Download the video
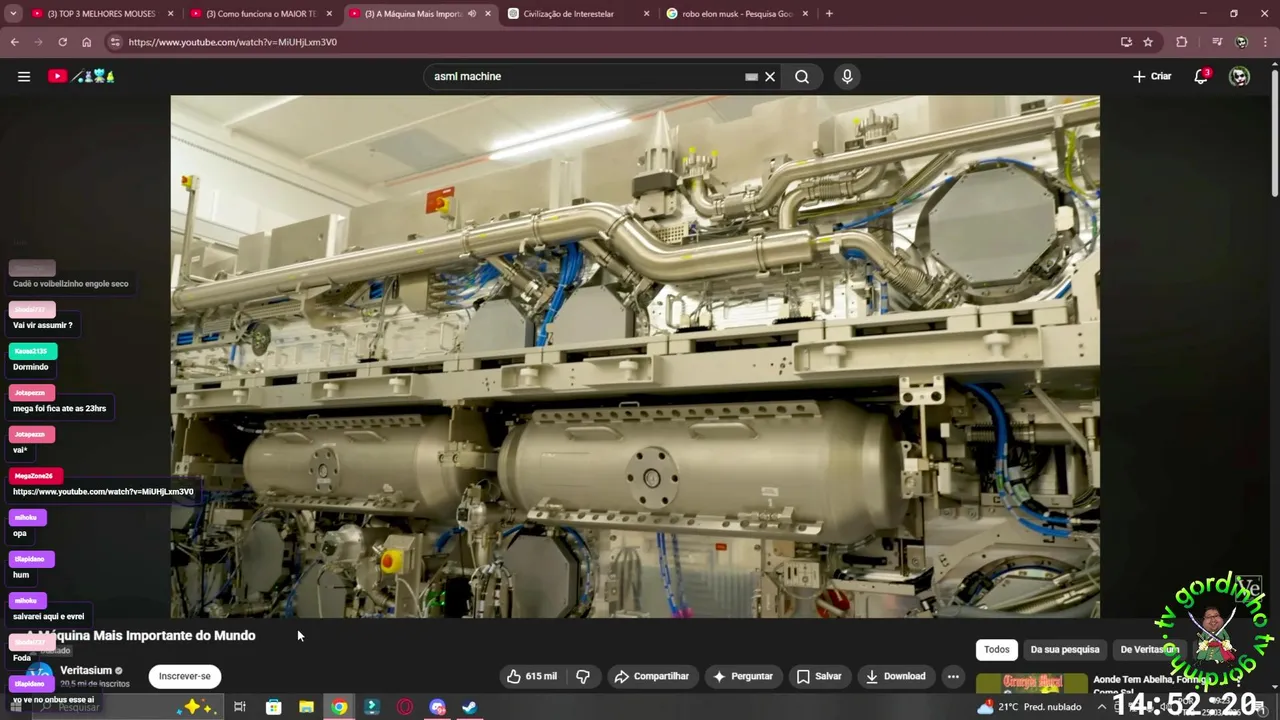 [896, 676]
